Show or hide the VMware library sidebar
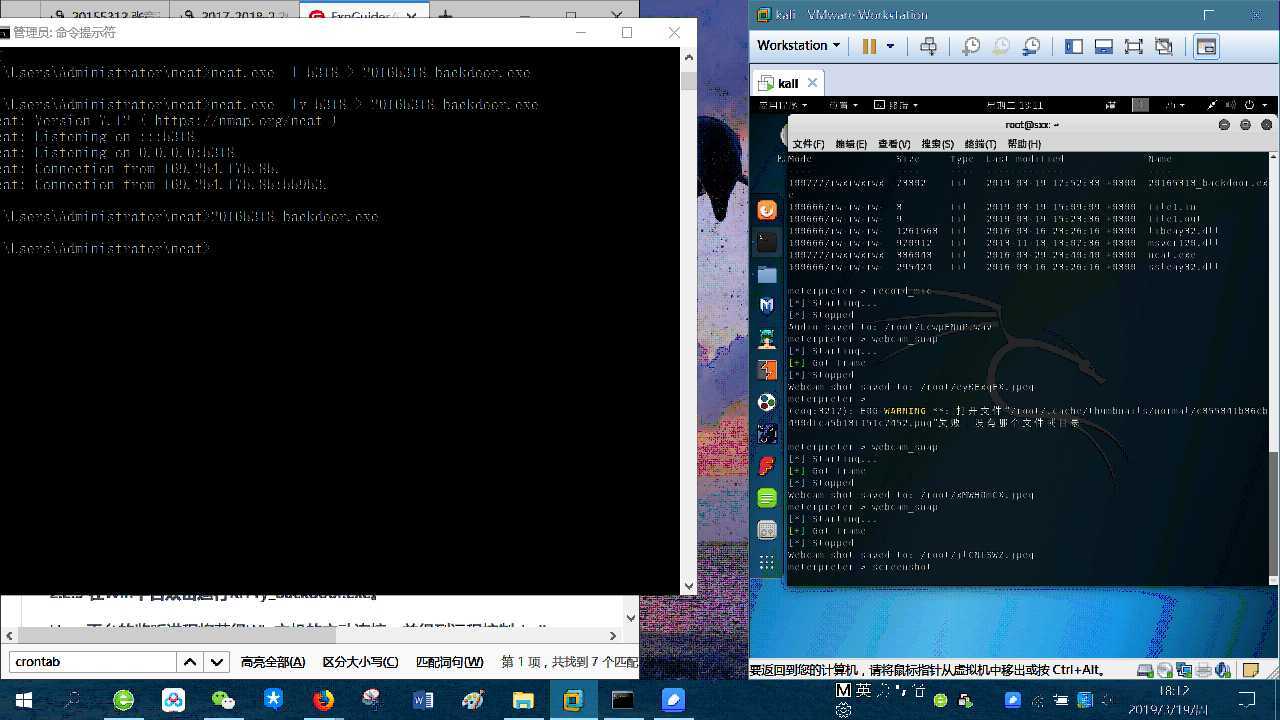 pyautogui.click(x=1074, y=46)
